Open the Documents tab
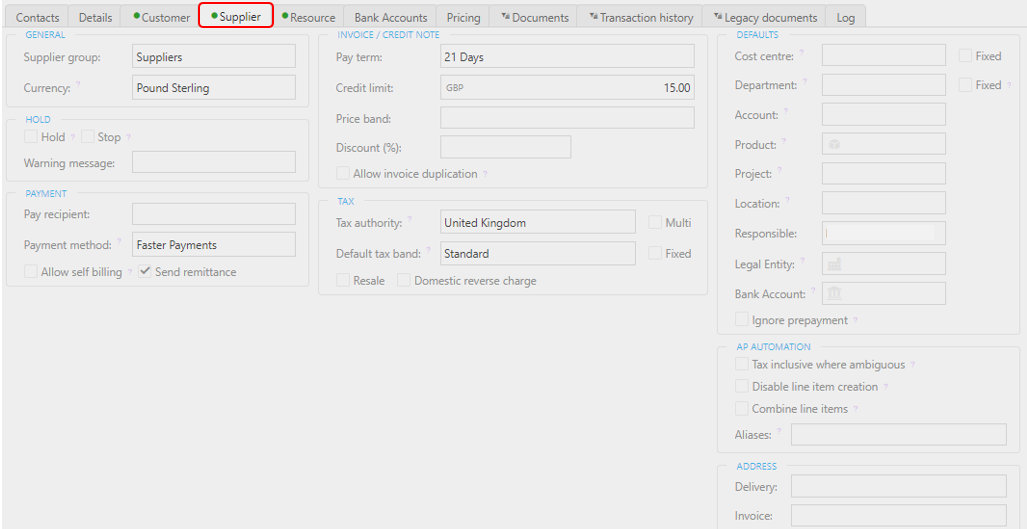 [533, 18]
